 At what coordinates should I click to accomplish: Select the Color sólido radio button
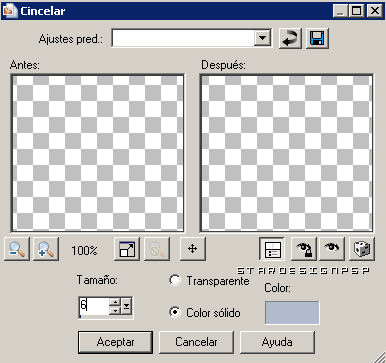click(x=175, y=312)
